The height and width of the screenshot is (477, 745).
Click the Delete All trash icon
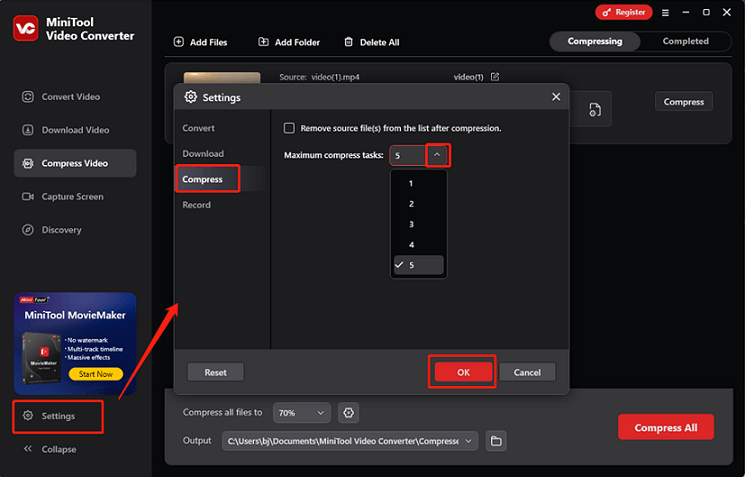click(x=349, y=42)
